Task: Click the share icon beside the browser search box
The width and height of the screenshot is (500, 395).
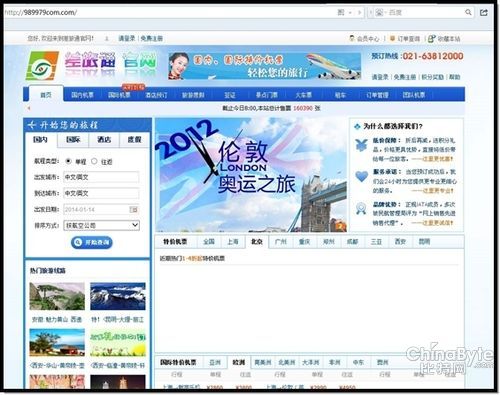Action: point(484,12)
